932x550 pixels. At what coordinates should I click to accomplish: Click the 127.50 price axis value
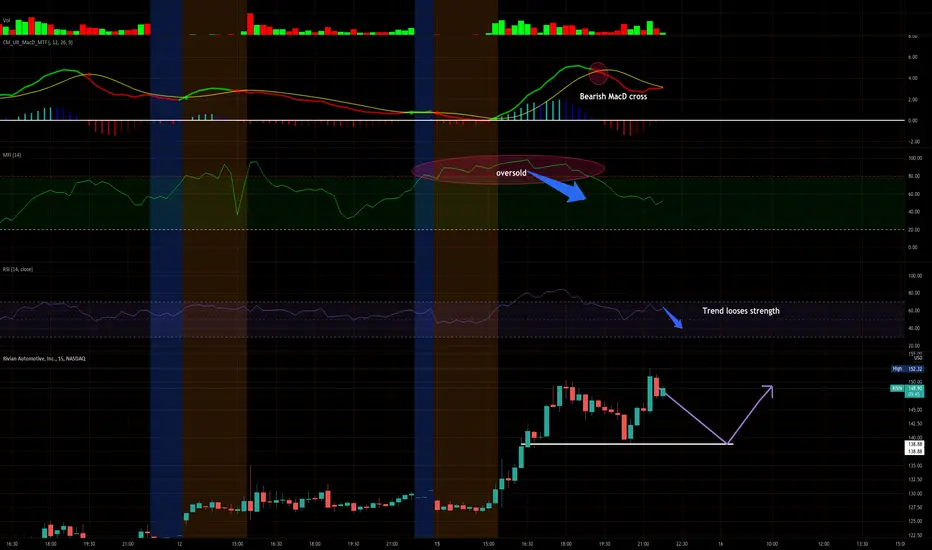click(915, 507)
